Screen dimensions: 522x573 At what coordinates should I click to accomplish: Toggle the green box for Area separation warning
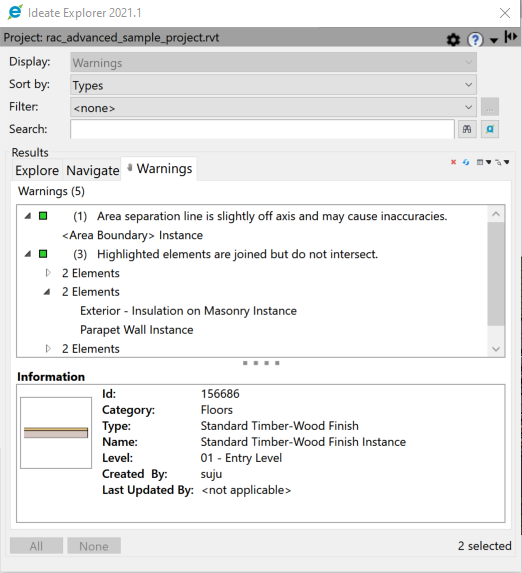(43, 216)
